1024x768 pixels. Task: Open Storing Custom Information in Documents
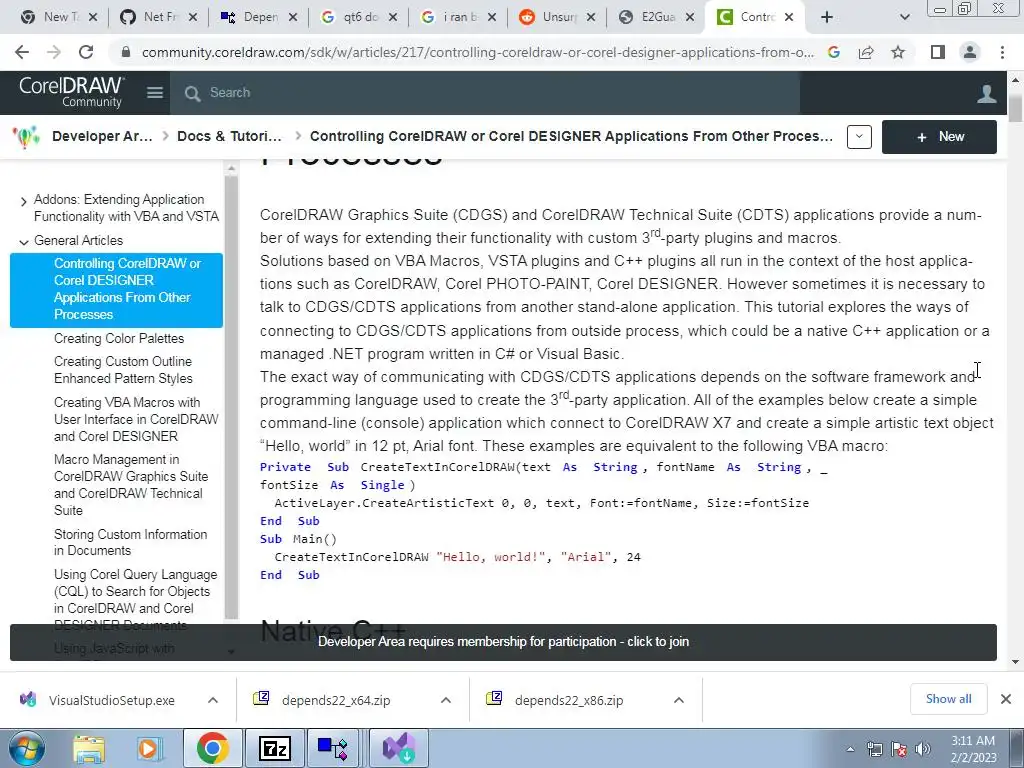[130, 542]
